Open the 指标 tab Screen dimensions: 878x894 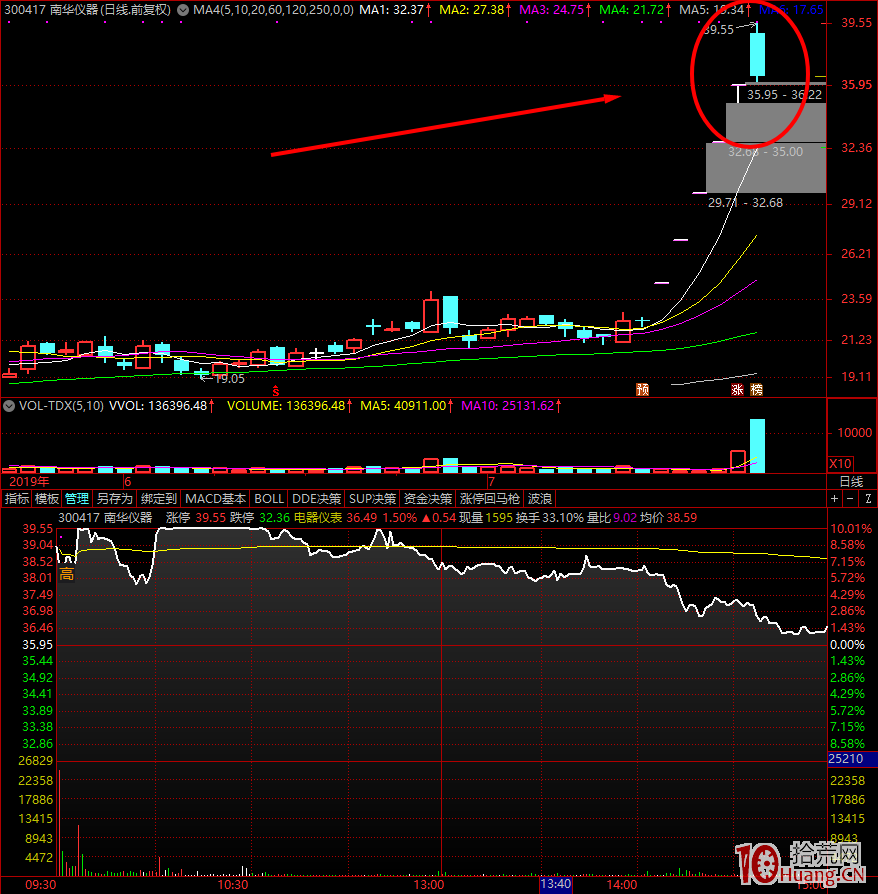(17, 499)
